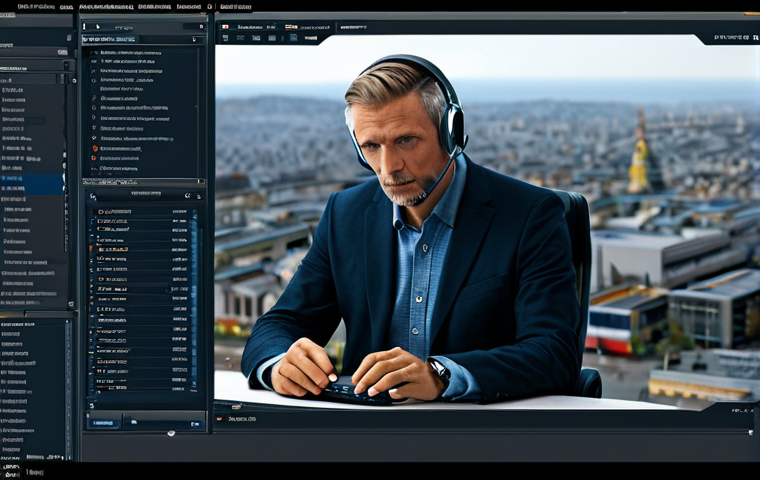Viewport: 760px width, 480px height.
Task: Click the orange-and-white striped icon in preview toolbar
Action: [x=291, y=27]
